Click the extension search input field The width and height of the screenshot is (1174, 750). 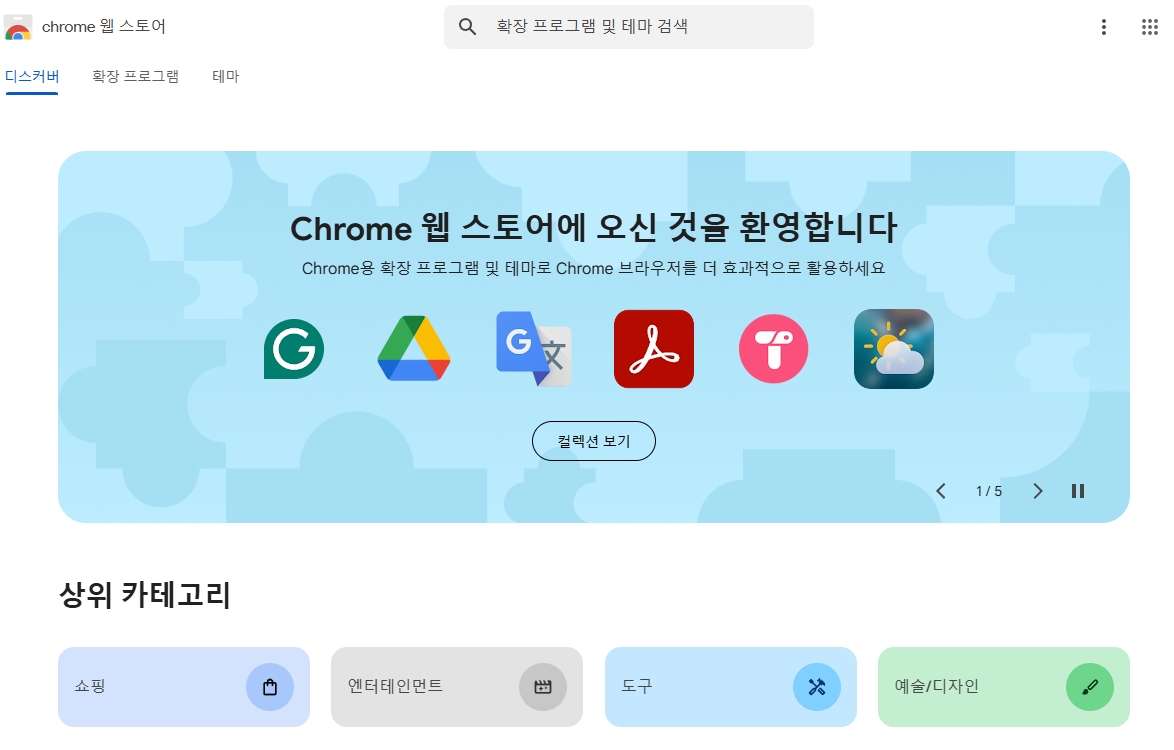[x=628, y=27]
